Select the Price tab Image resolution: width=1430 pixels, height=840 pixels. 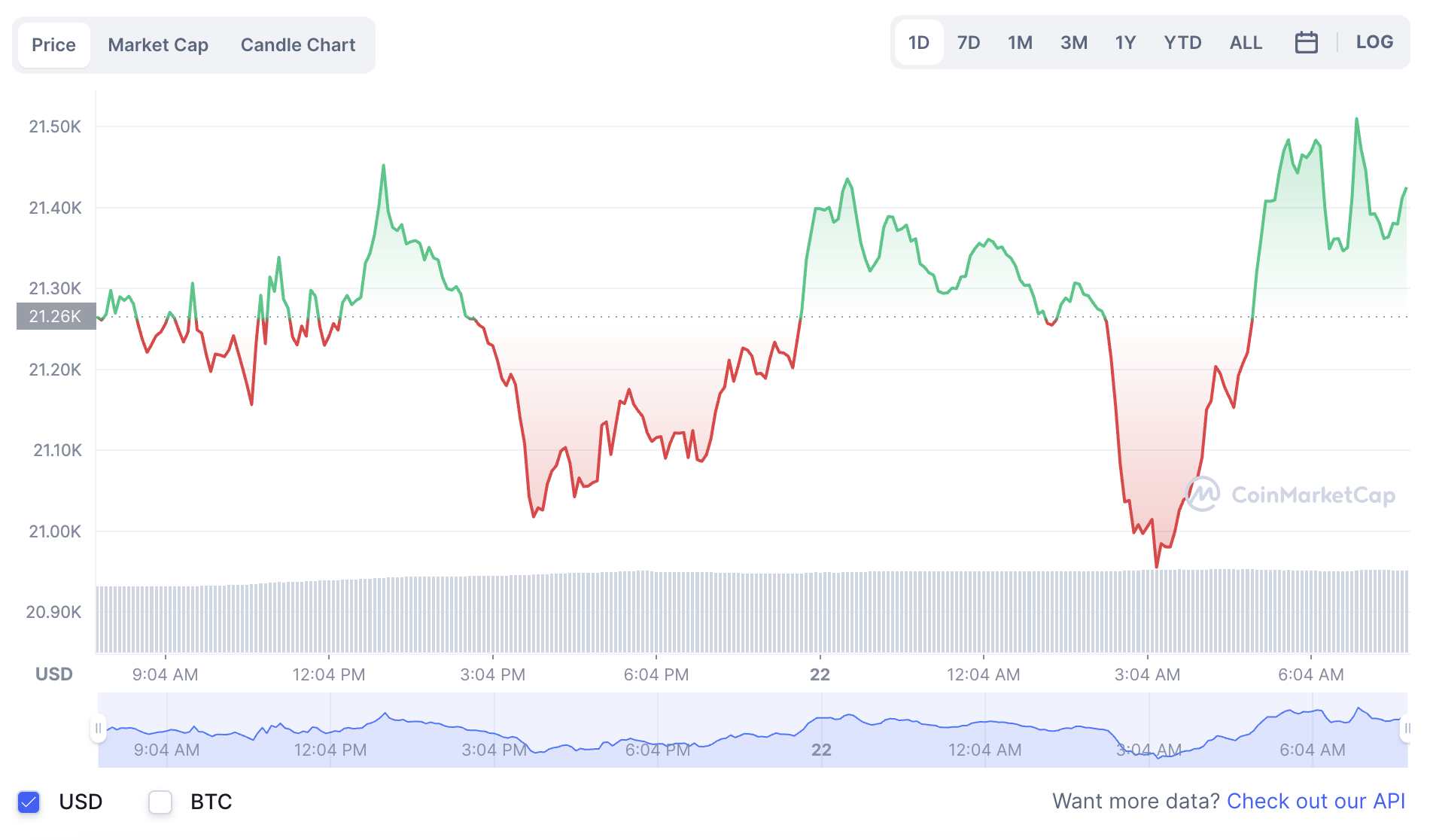53,44
